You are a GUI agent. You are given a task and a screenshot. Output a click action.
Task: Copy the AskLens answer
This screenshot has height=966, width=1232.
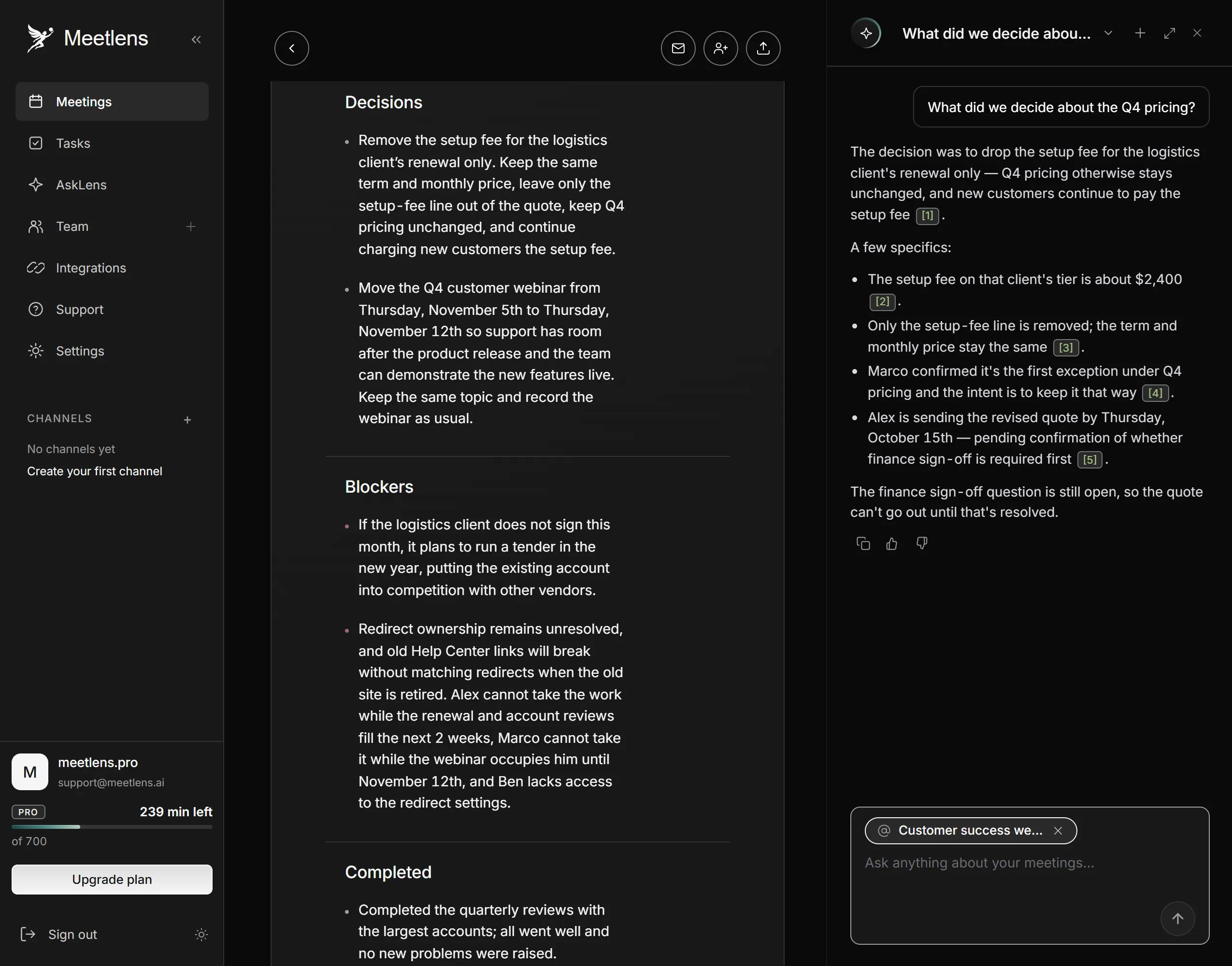coord(863,543)
